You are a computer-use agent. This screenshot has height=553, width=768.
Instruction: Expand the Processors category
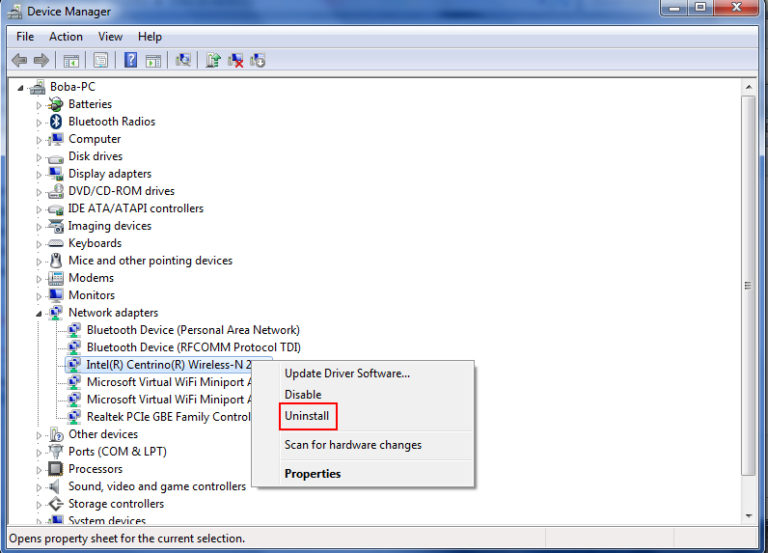(39, 470)
